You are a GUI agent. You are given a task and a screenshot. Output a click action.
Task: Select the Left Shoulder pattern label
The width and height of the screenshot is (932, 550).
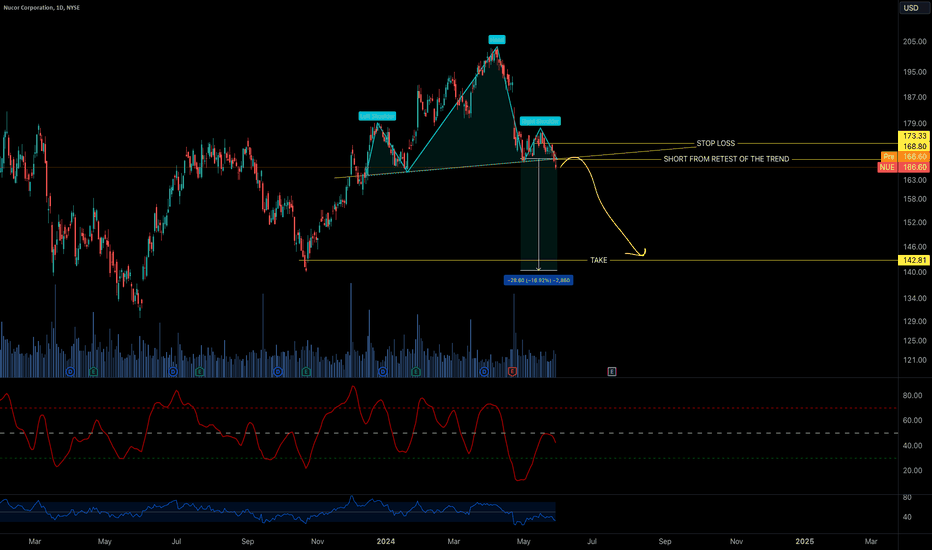(x=377, y=116)
